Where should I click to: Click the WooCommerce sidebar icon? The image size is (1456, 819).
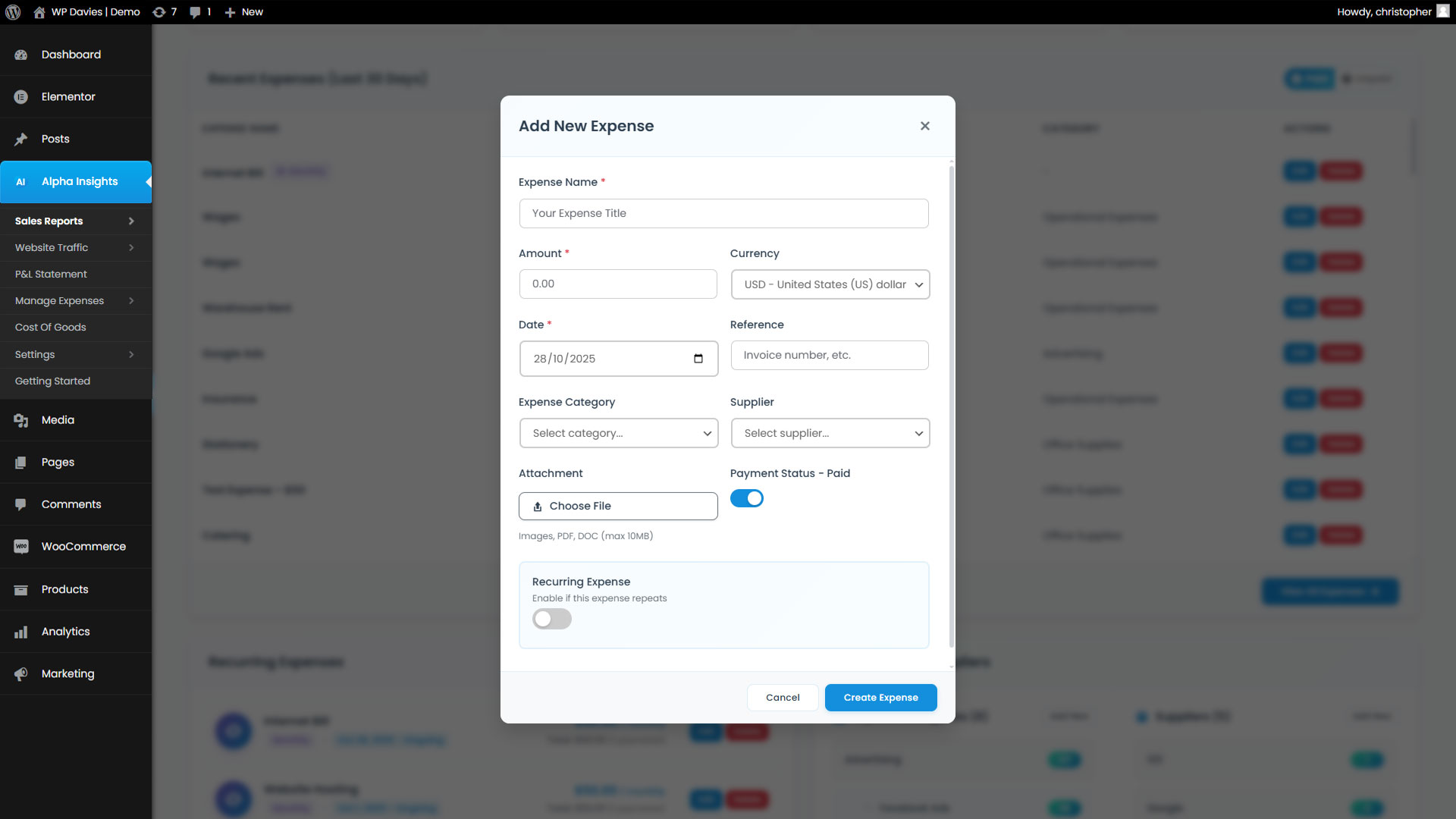click(x=21, y=547)
